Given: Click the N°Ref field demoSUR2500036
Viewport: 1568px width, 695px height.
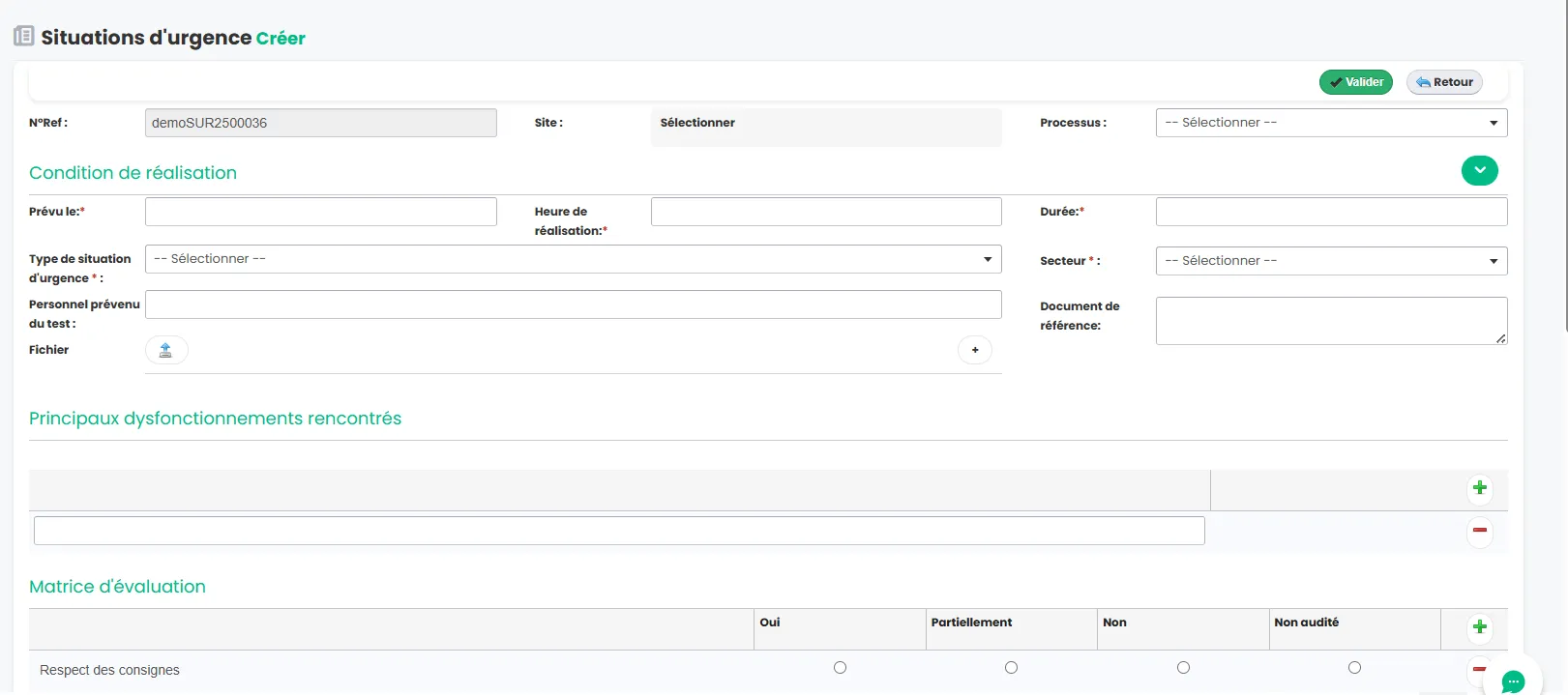Looking at the screenshot, I should click(x=321, y=123).
